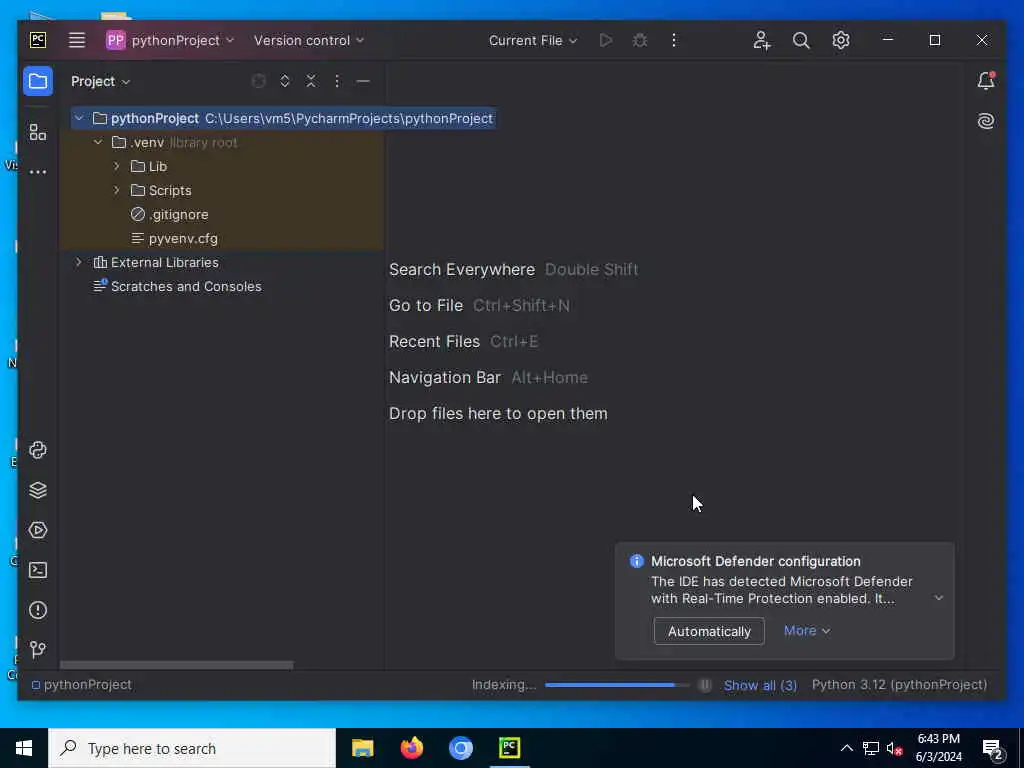Open the Notifications bell icon
The height and width of the screenshot is (768, 1024).
tap(985, 81)
